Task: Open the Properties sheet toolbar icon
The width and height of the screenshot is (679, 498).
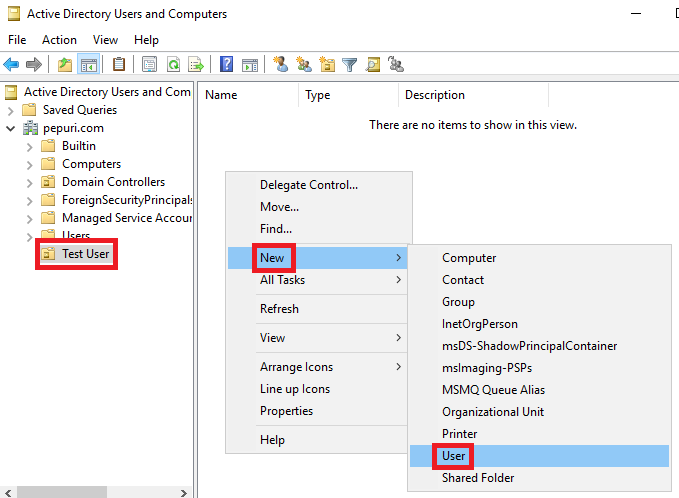Action: [149, 65]
